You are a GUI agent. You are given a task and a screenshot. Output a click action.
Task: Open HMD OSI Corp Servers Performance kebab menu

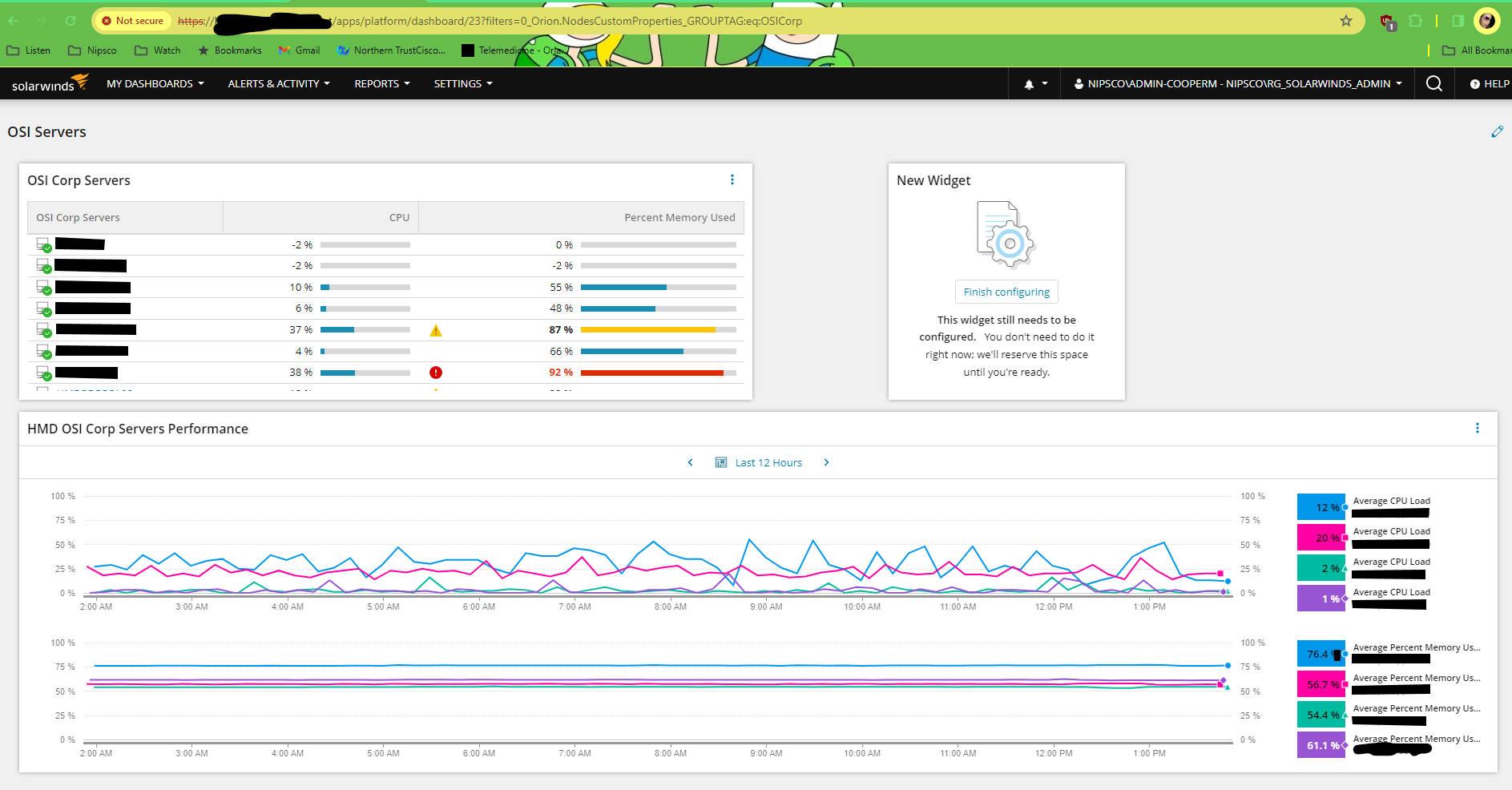(1478, 429)
